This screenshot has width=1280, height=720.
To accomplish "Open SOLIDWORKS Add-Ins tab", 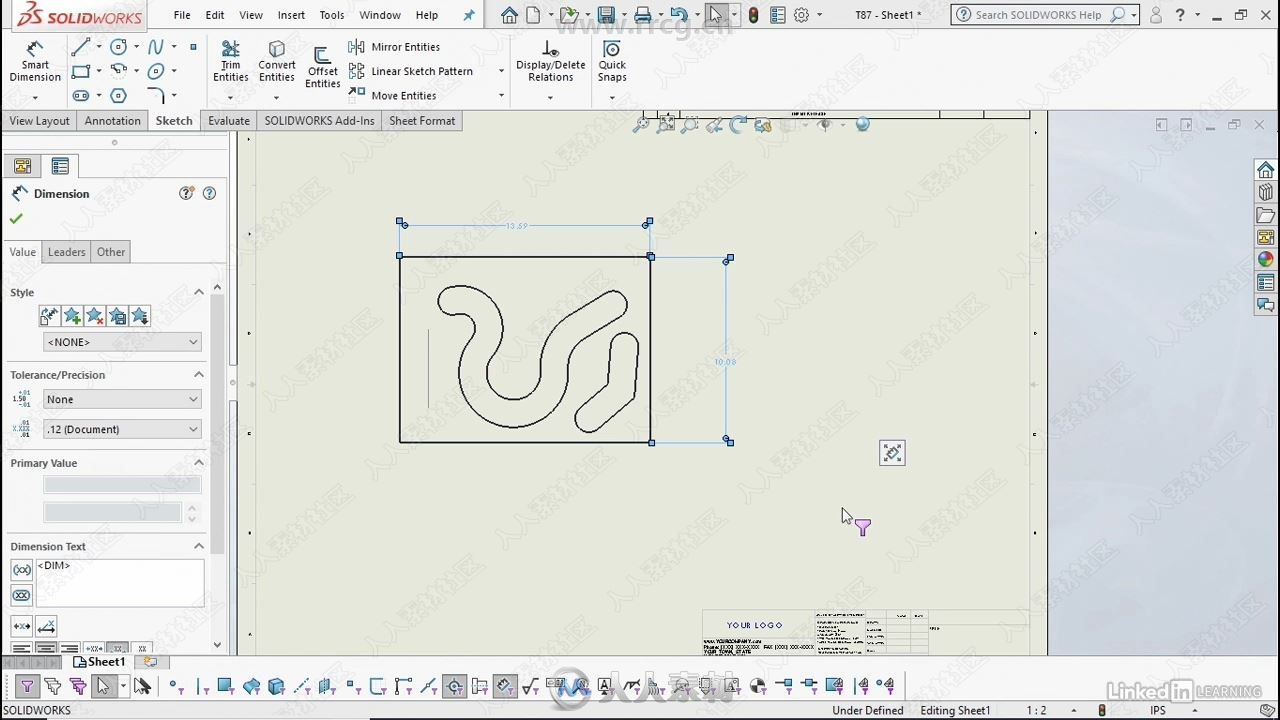I will click(x=319, y=121).
